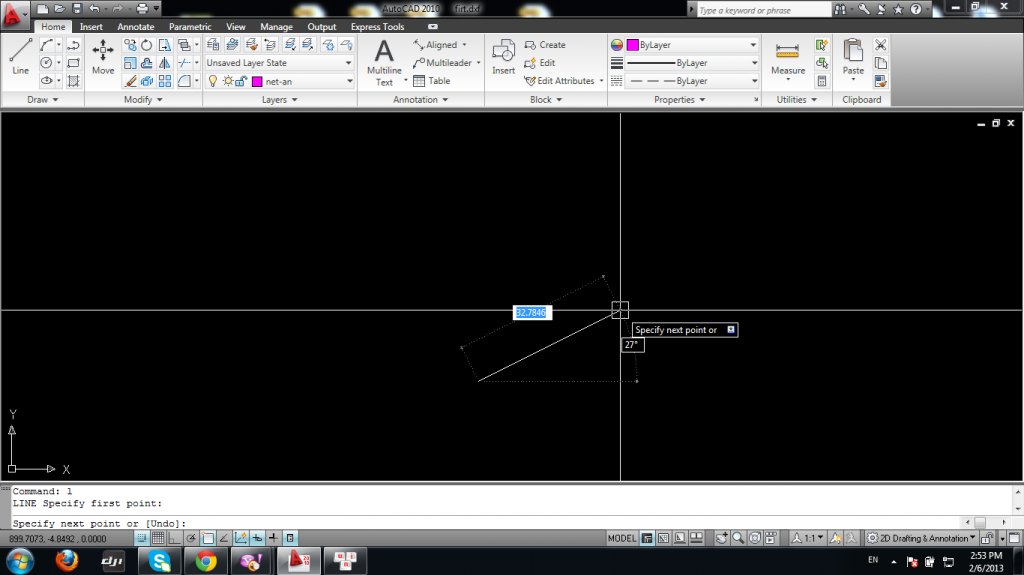
Task: Select the Fillet tool icon
Action: pyautogui.click(x=184, y=81)
